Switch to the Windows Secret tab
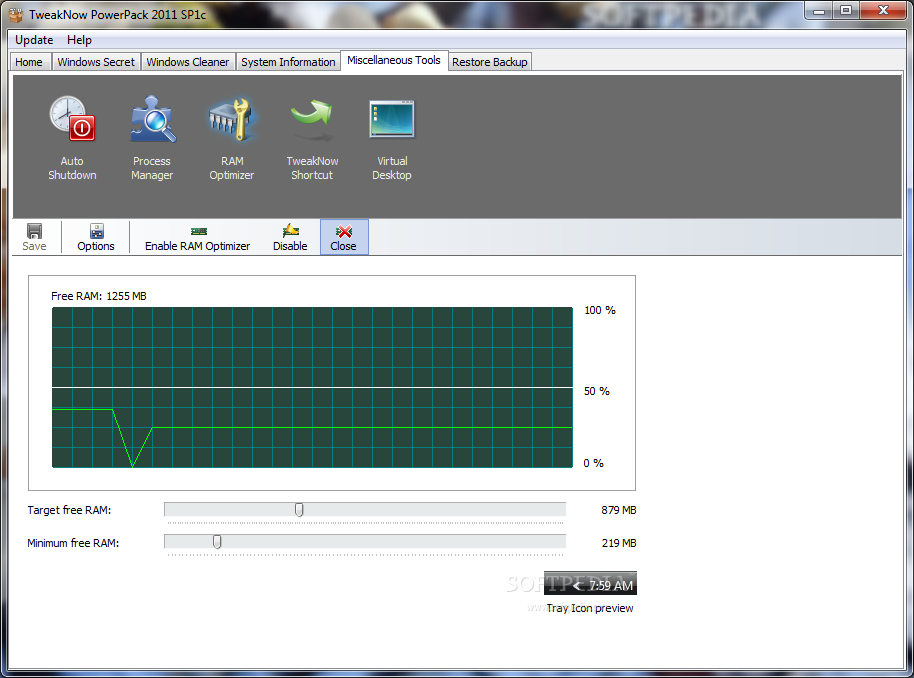Image resolution: width=914 pixels, height=678 pixels. 96,62
